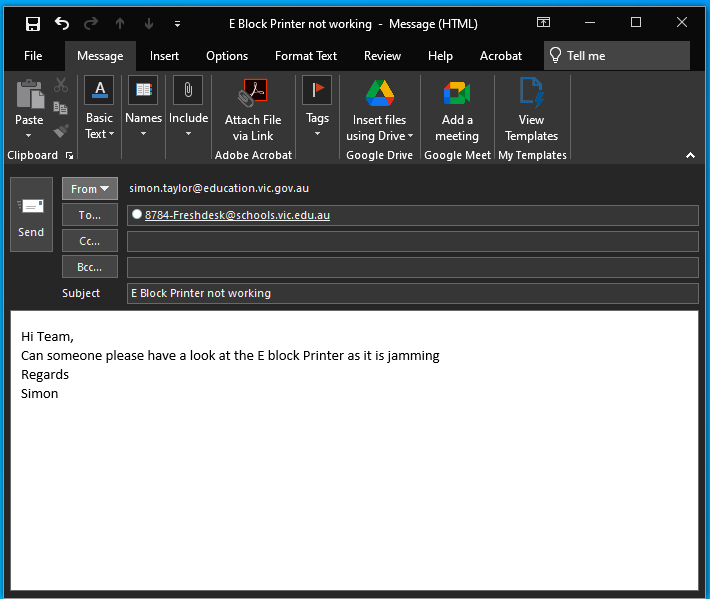Open the From account dropdown

(x=90, y=188)
